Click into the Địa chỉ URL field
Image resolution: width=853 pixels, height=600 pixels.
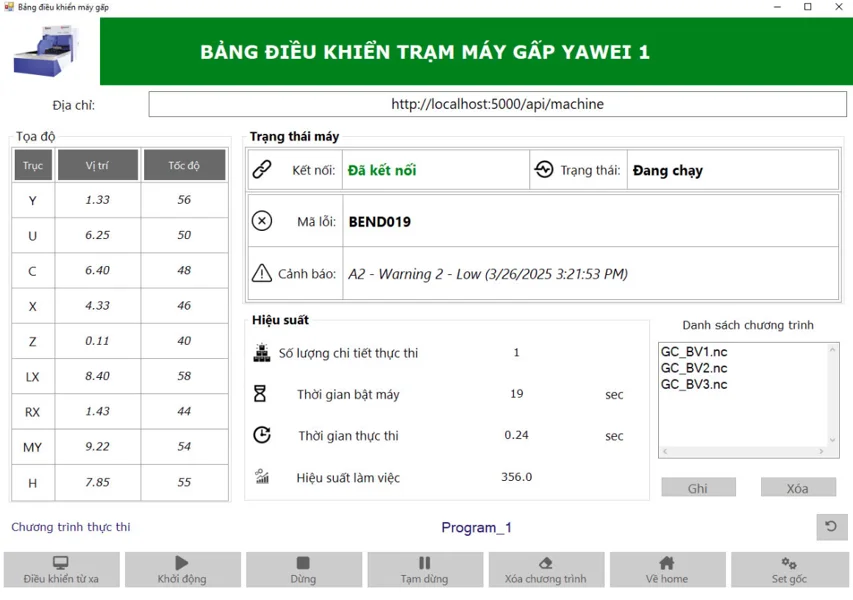(x=497, y=104)
